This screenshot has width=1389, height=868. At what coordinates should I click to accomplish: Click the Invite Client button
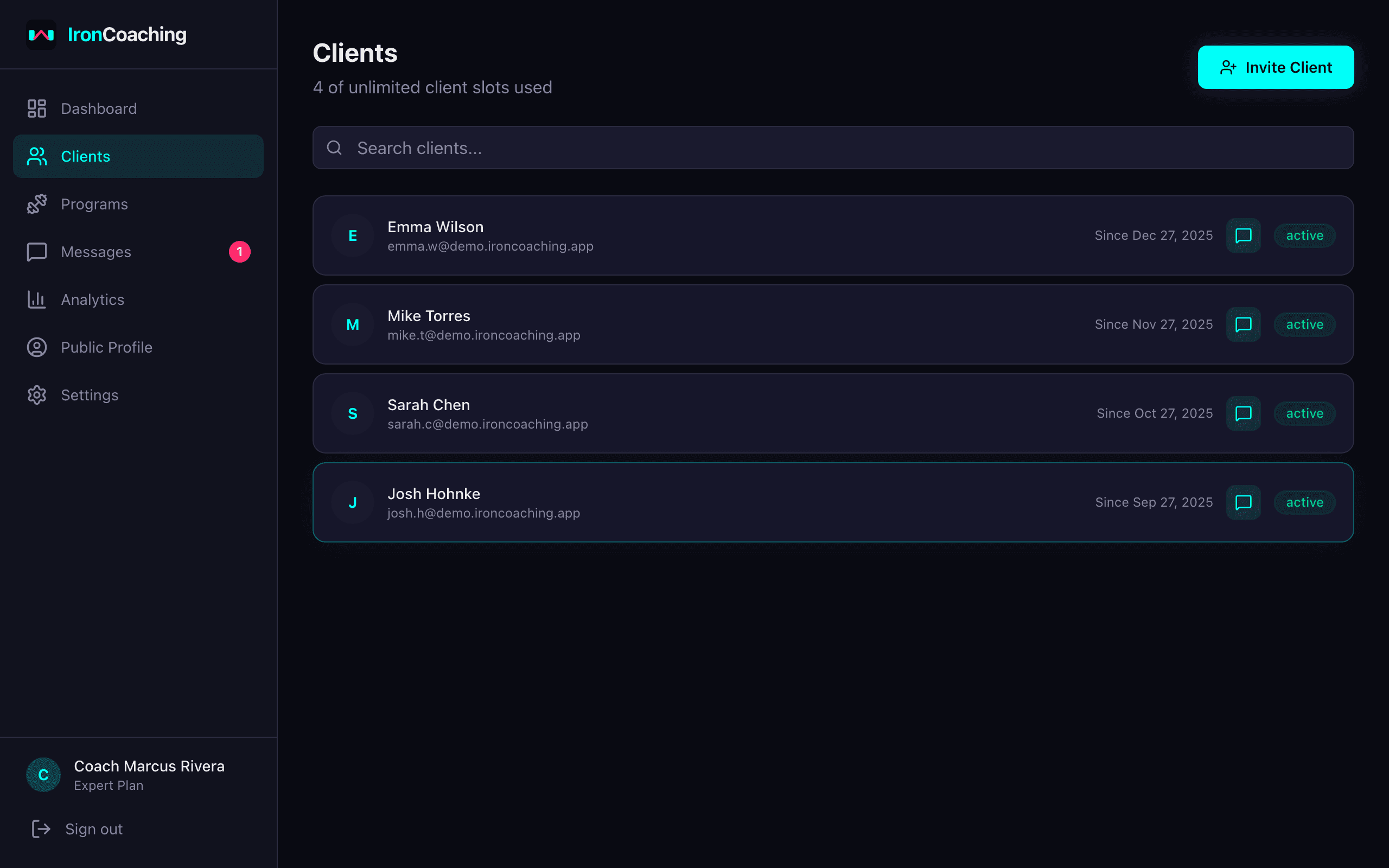click(x=1276, y=67)
